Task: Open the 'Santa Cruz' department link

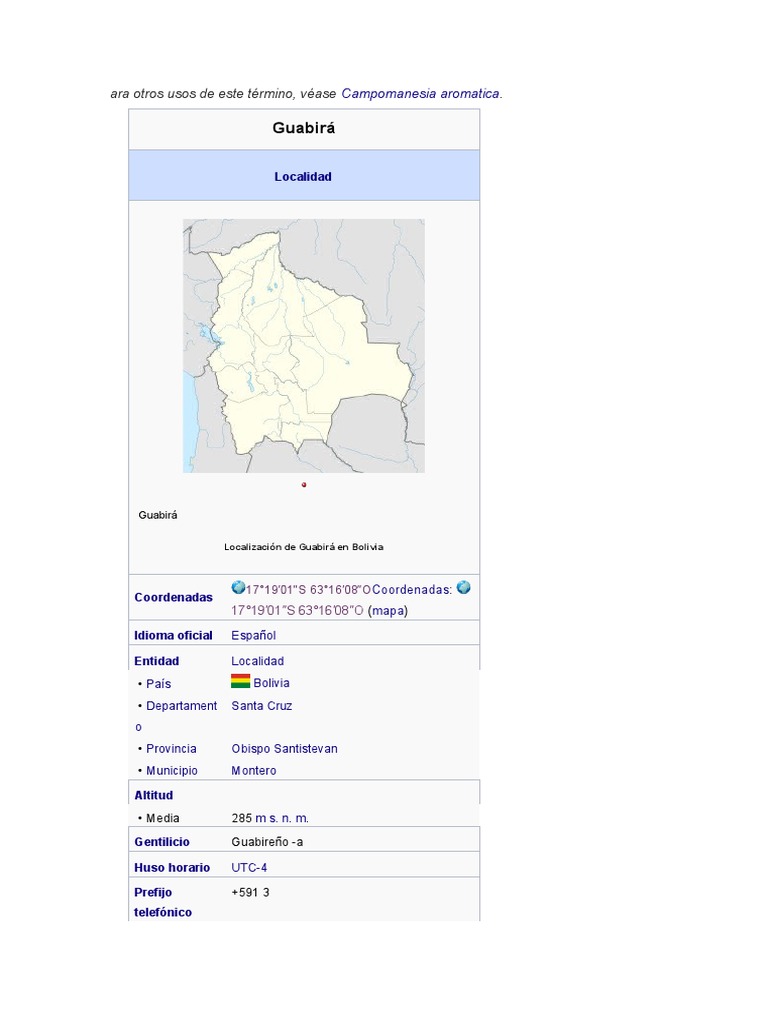Action: [x=262, y=706]
